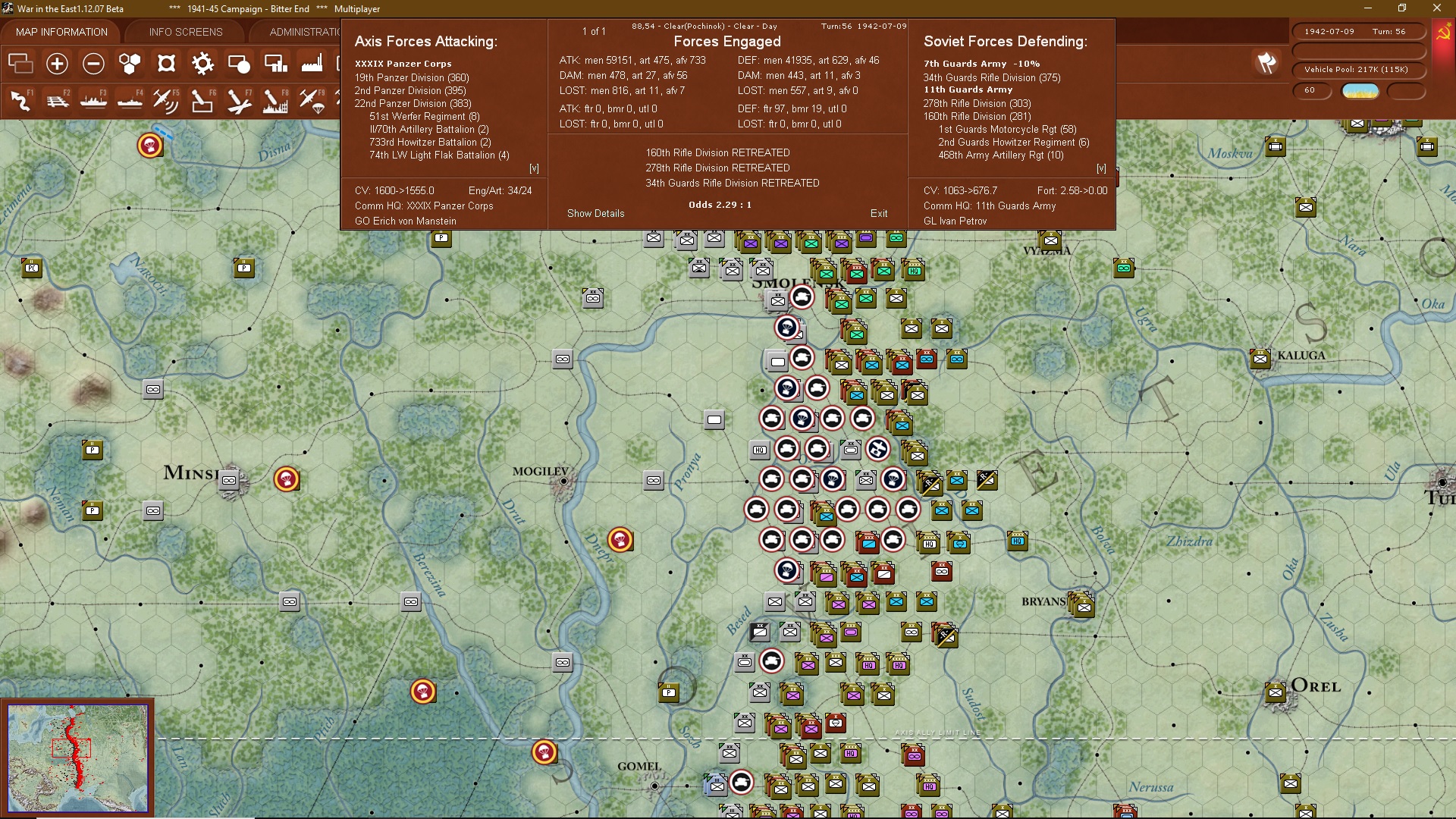Image resolution: width=1456 pixels, height=819 pixels.
Task: Click 34th Guards Rifle Division (375)
Action: 992,77
